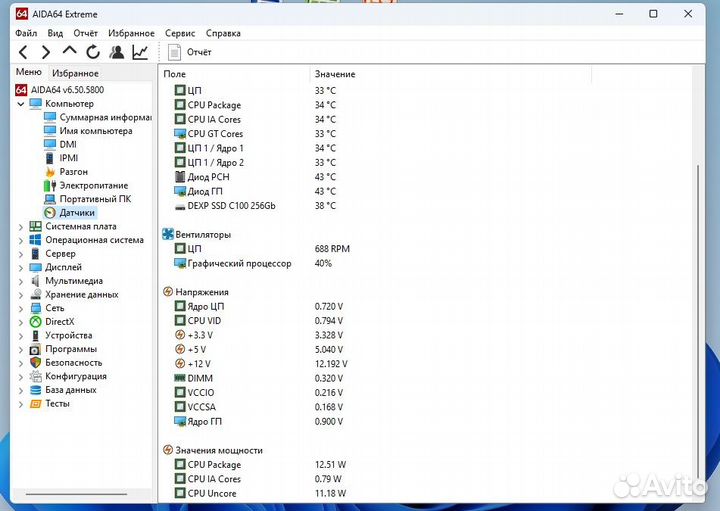Expand the DirectX node
Viewport: 720px width, 511px height.
(21, 322)
